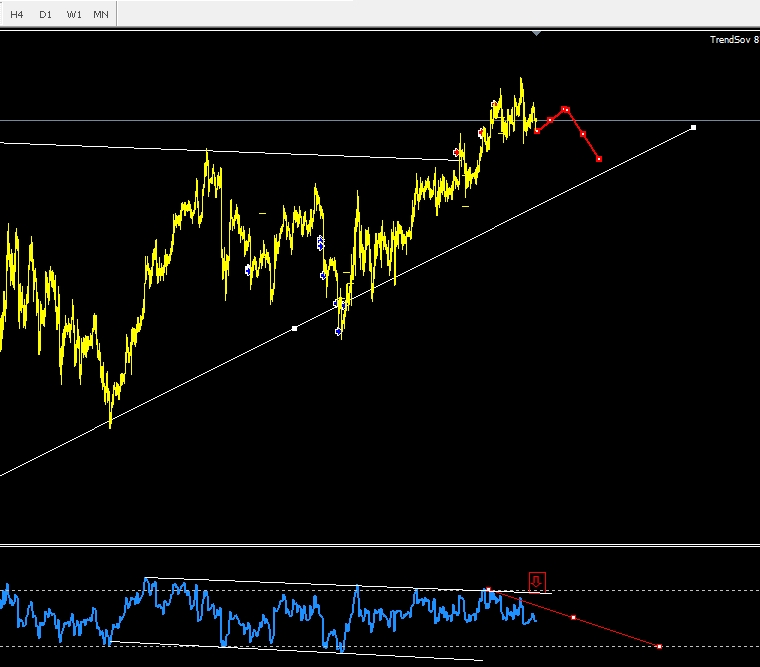Select the TrendSov 8 indicator label
The image size is (760, 667).
pyautogui.click(x=734, y=40)
